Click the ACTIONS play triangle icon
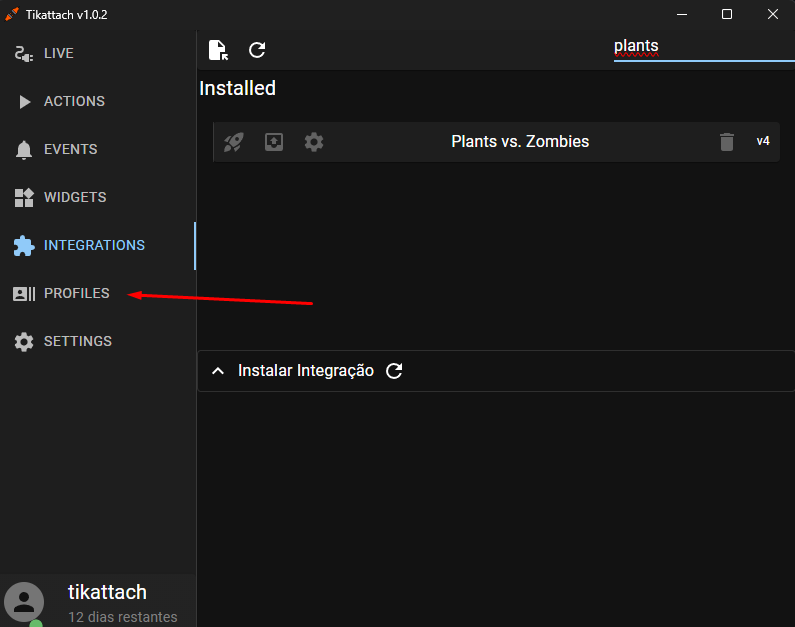 (x=24, y=102)
